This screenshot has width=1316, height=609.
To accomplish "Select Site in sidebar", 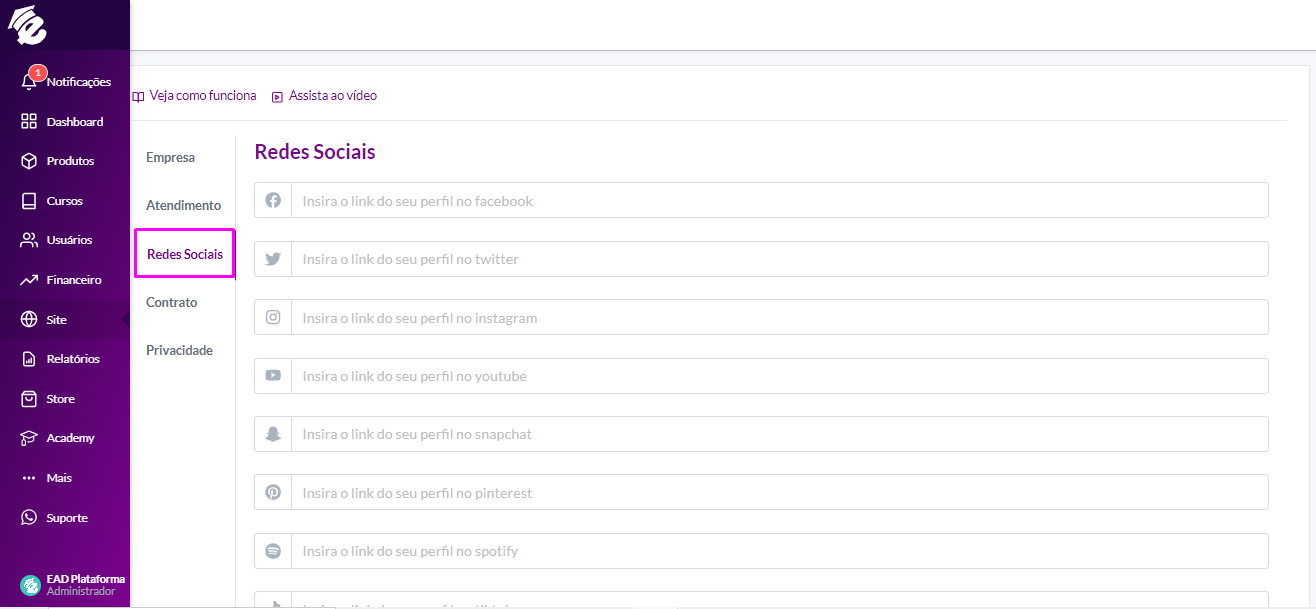I will (65, 320).
